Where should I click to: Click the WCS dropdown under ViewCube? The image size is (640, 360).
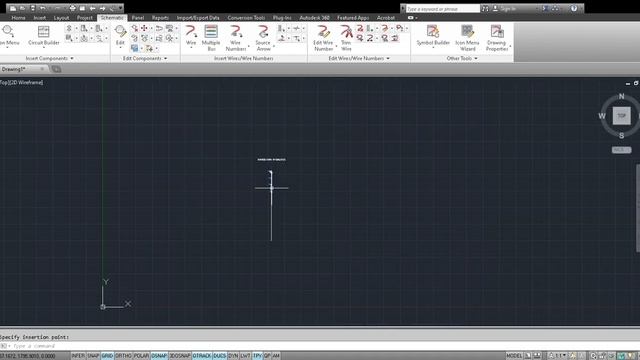click(x=622, y=150)
